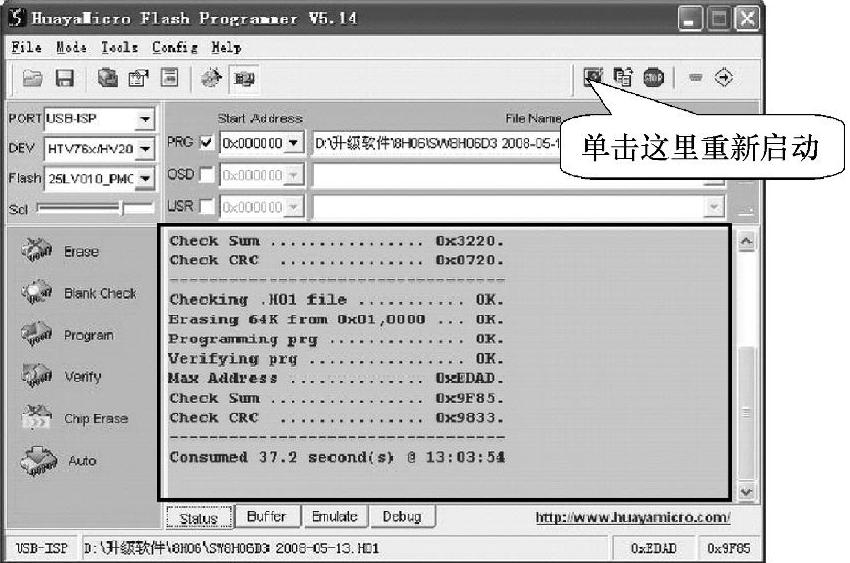Viewport: 850px width, 563px height.
Task: Click the 0xEDAD status bar value
Action: tap(653, 548)
